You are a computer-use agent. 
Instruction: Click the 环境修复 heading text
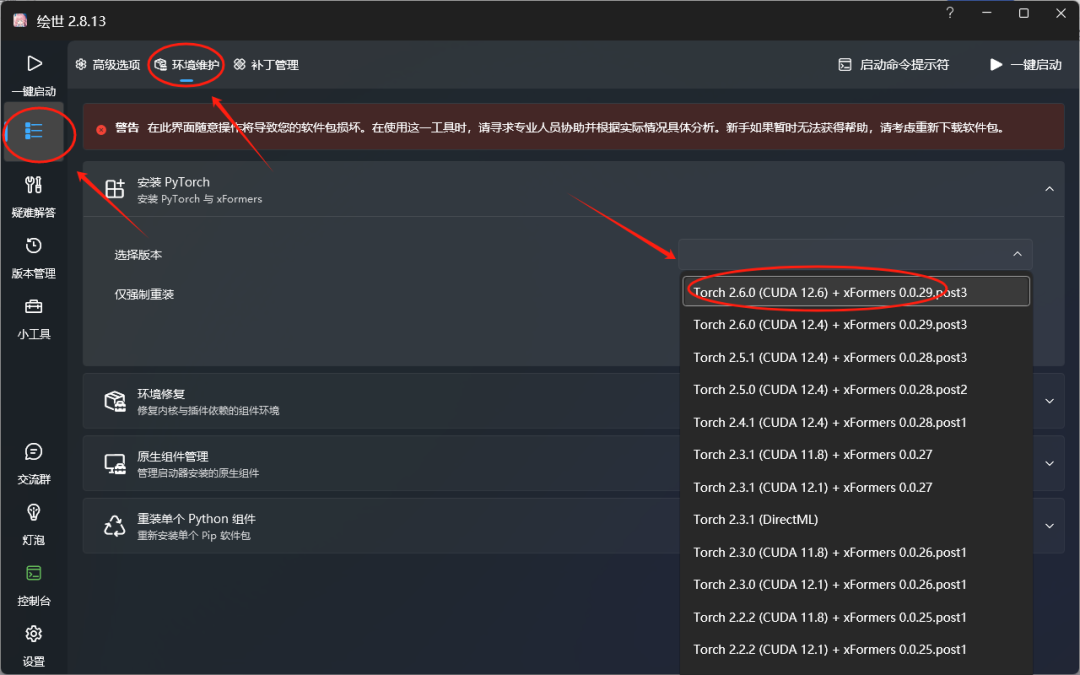[x=161, y=394]
